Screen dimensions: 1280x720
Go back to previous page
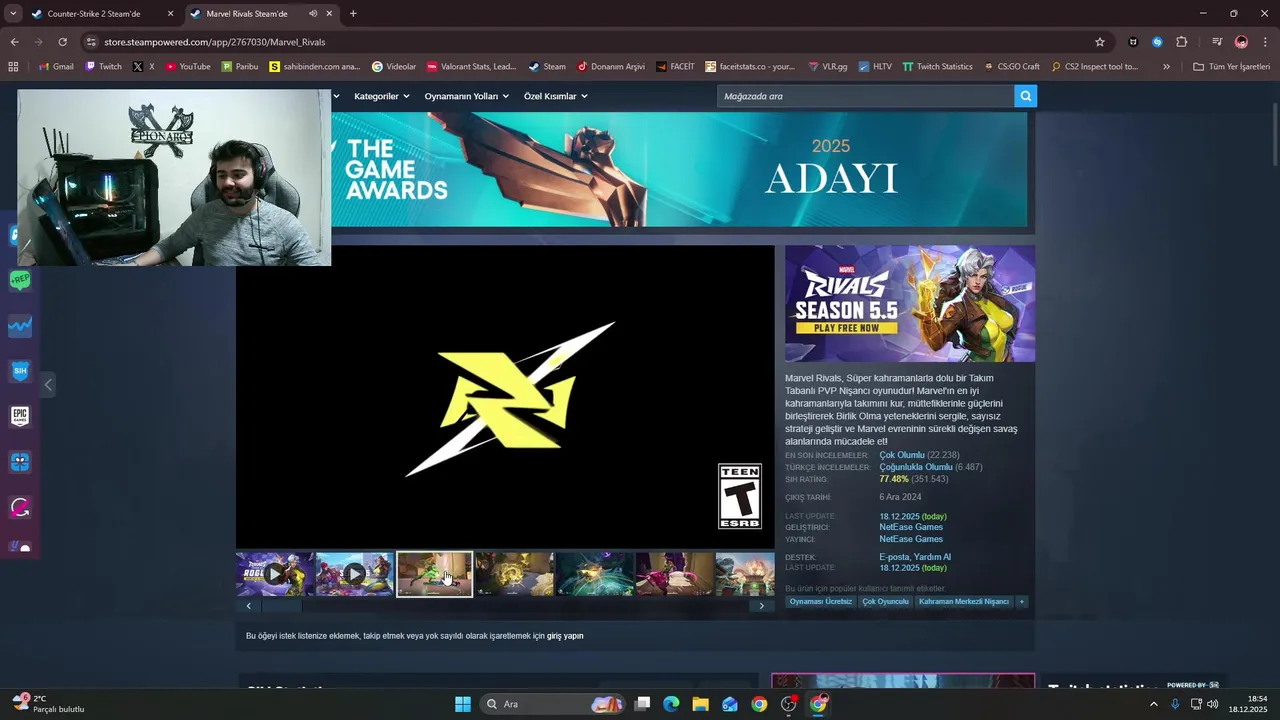[x=14, y=42]
